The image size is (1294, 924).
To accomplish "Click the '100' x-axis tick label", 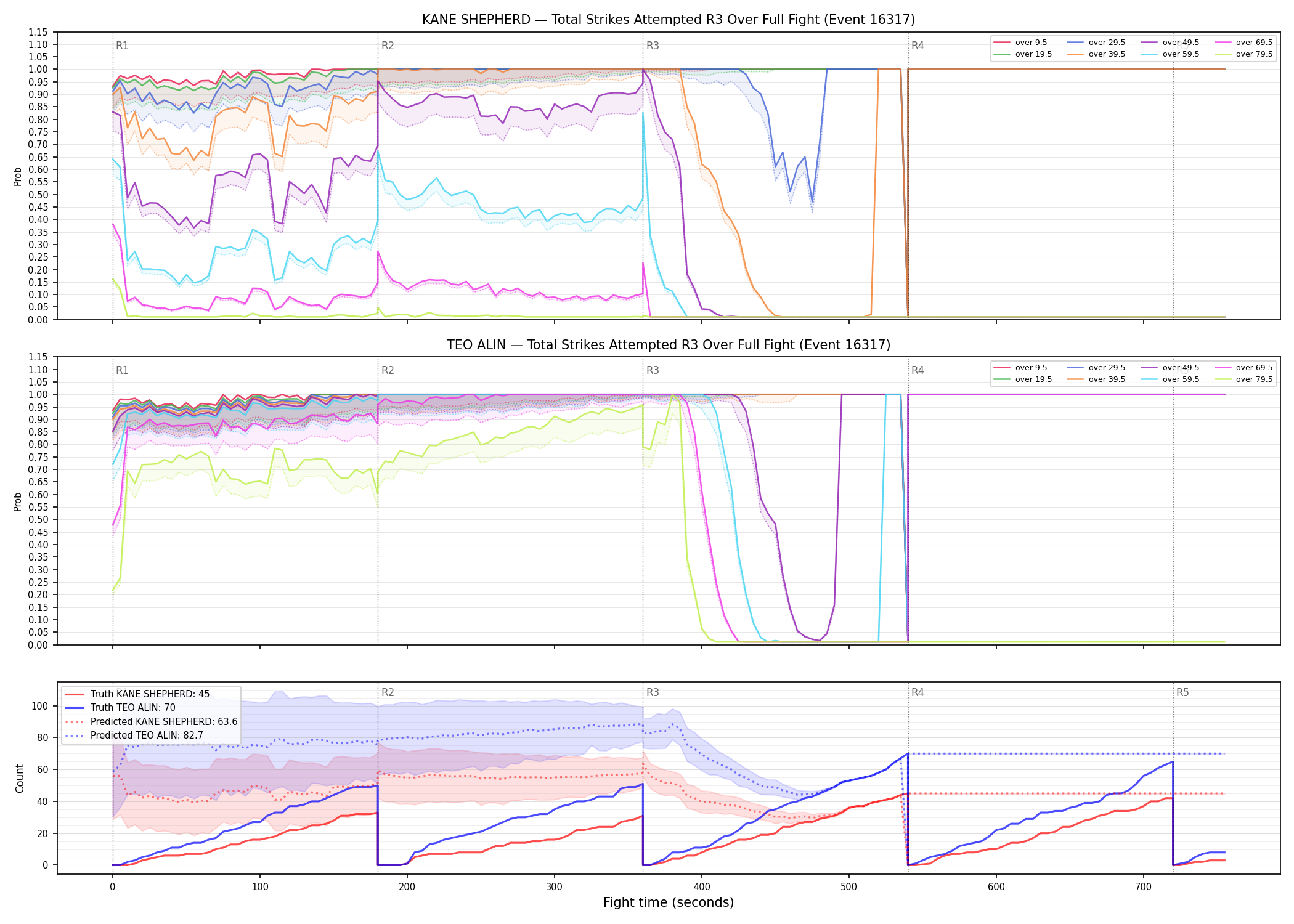I will coord(259,887).
